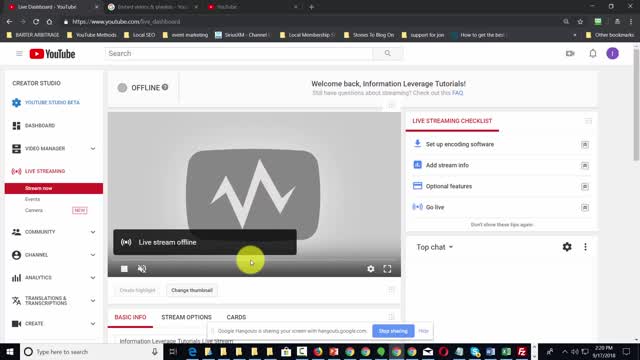Image resolution: width=640 pixels, height=360 pixels.
Task: Click the Community people icon
Action: tap(16, 232)
